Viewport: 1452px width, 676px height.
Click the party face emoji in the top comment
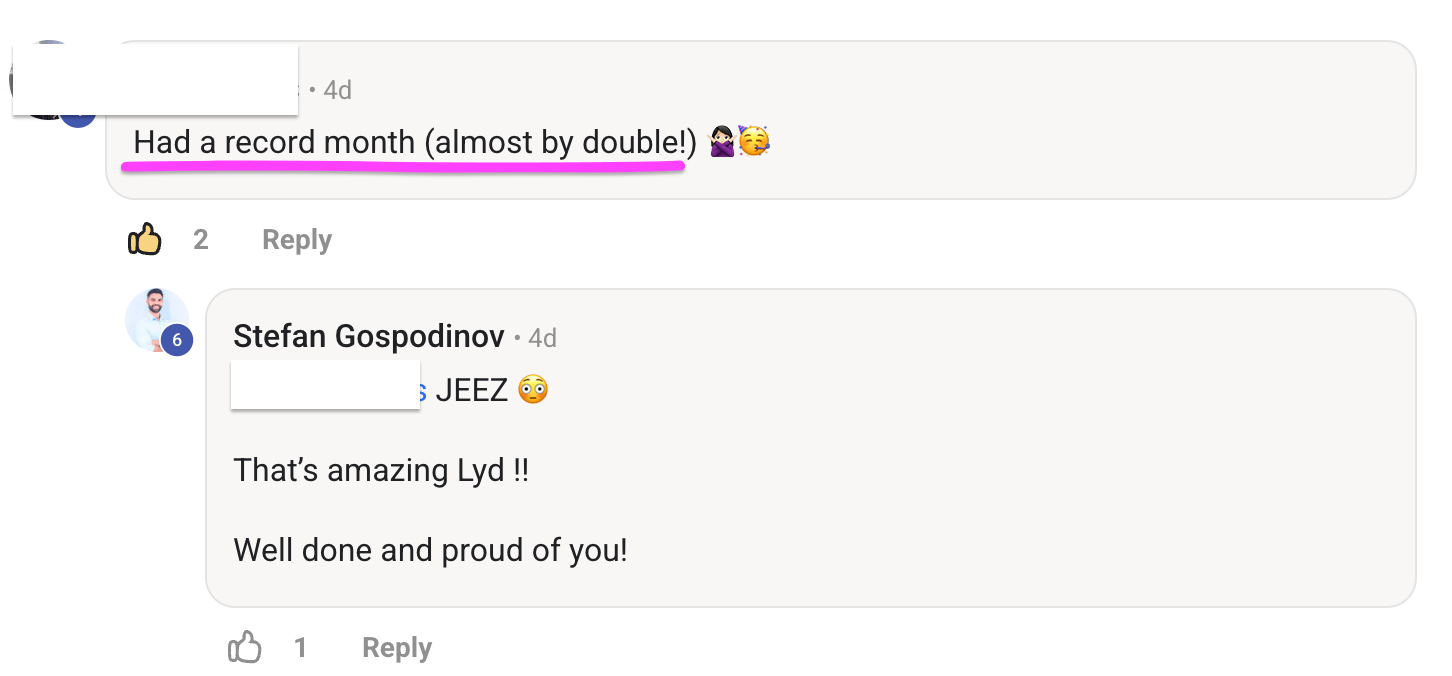pos(754,143)
